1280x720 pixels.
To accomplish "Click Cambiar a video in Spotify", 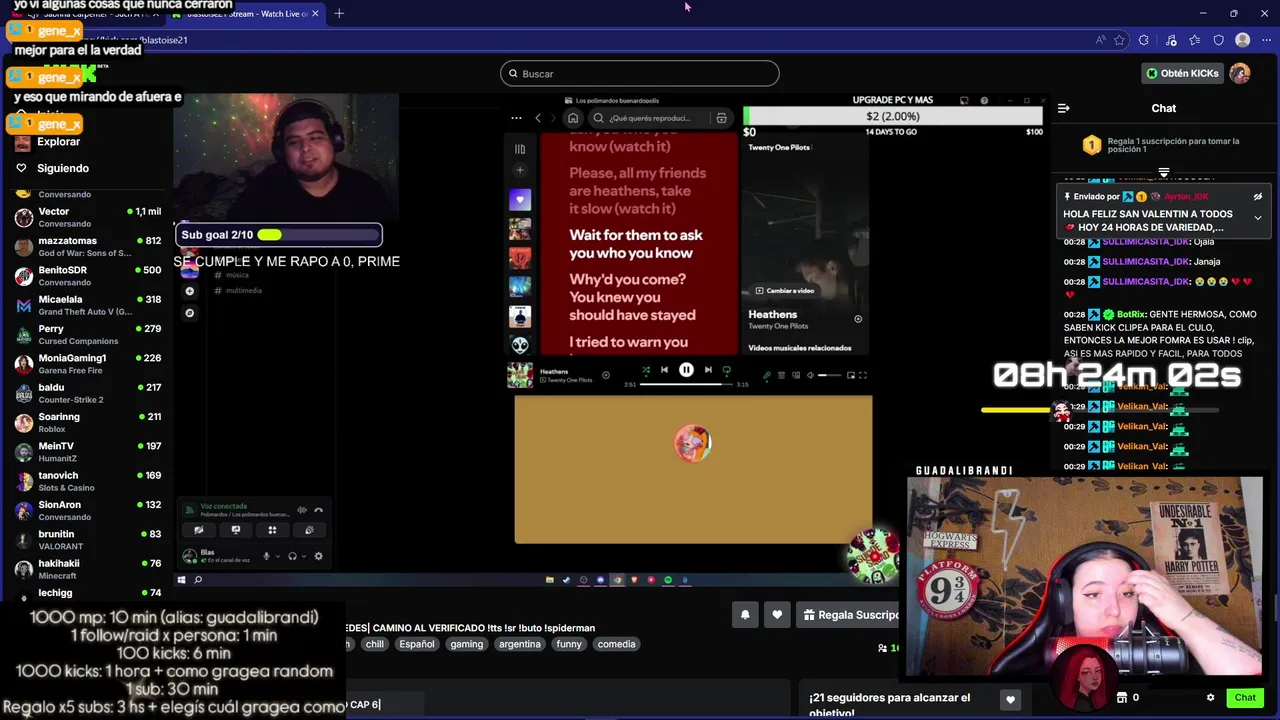I will click(785, 290).
